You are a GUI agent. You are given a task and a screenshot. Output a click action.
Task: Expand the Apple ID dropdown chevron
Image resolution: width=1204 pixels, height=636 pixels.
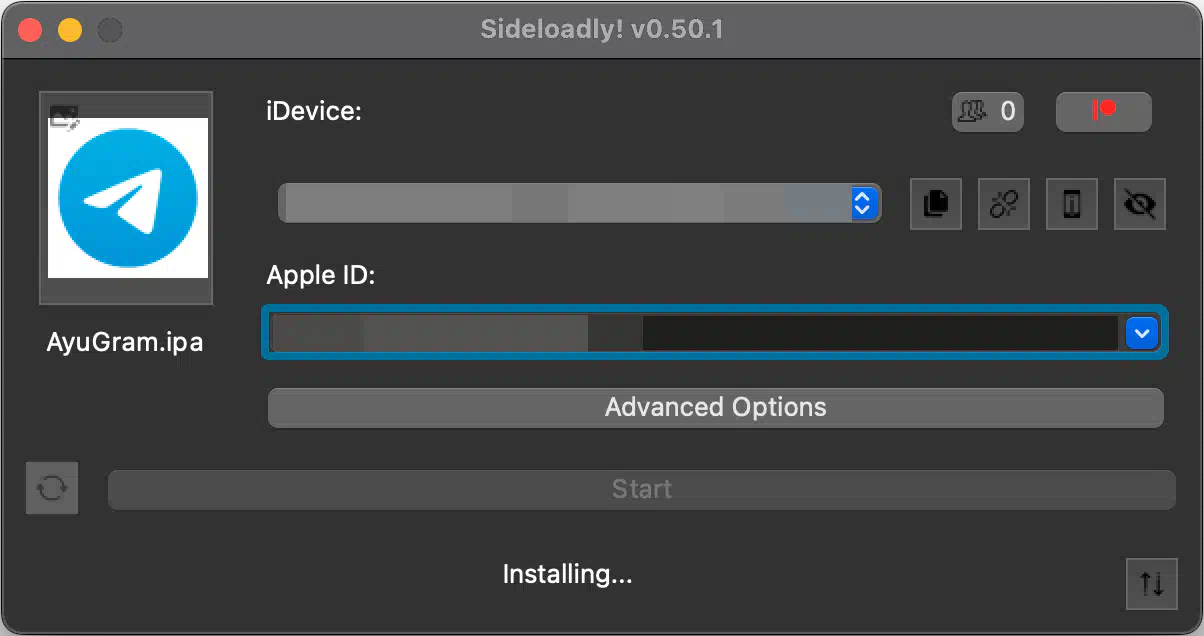pyautogui.click(x=1141, y=333)
